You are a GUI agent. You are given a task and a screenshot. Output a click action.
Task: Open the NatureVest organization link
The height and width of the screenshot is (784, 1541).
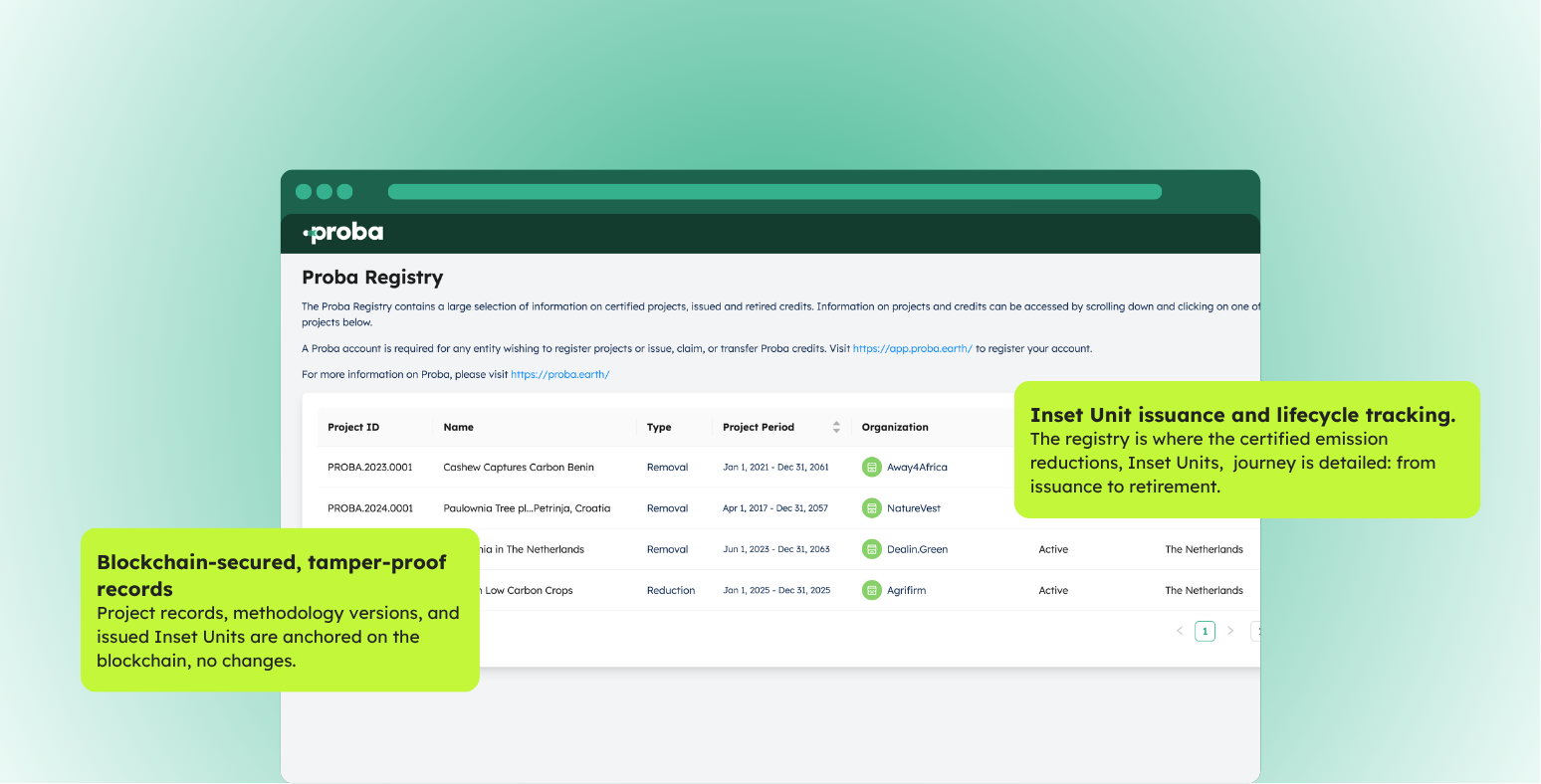coord(914,508)
